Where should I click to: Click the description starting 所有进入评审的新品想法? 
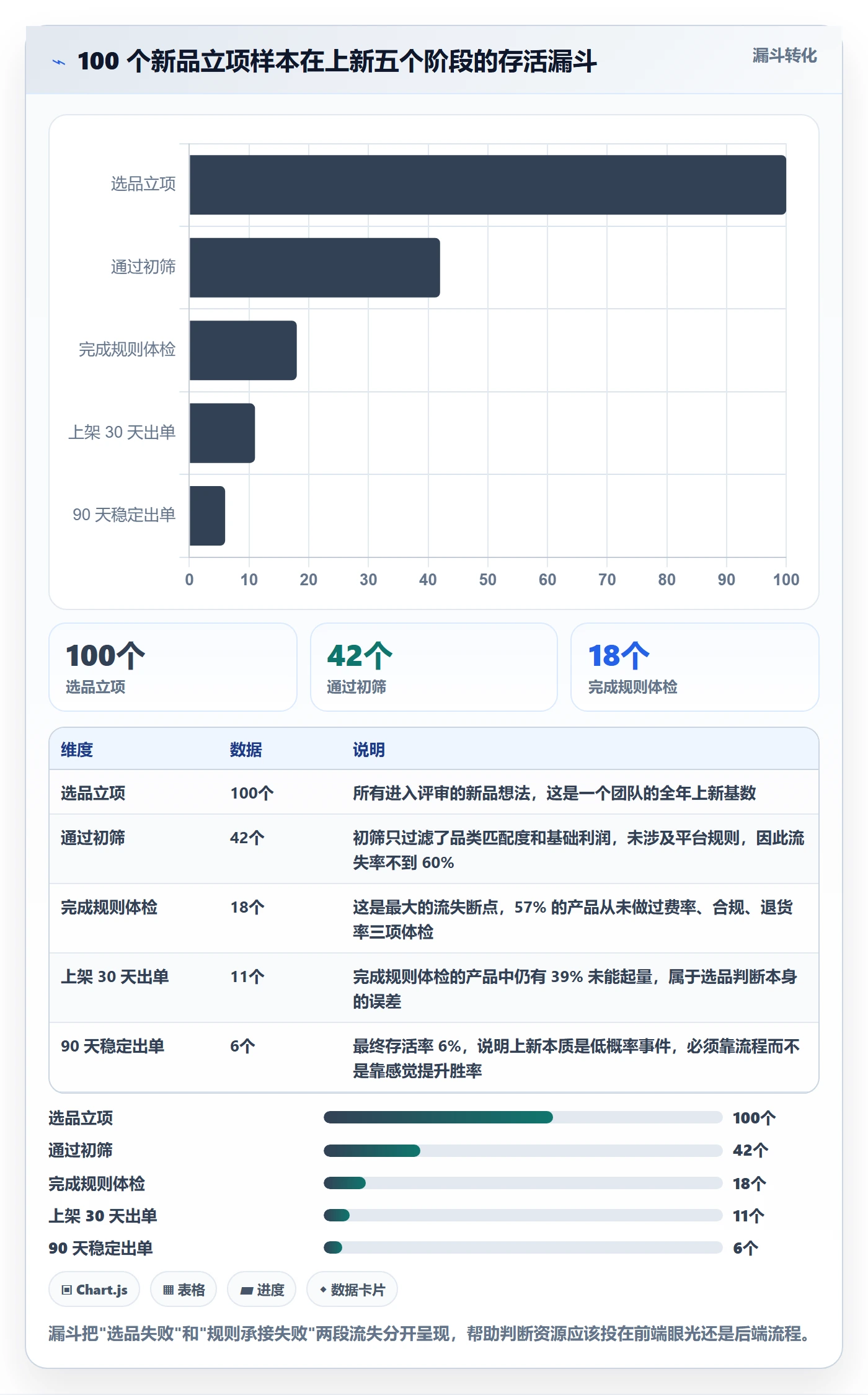tap(554, 793)
